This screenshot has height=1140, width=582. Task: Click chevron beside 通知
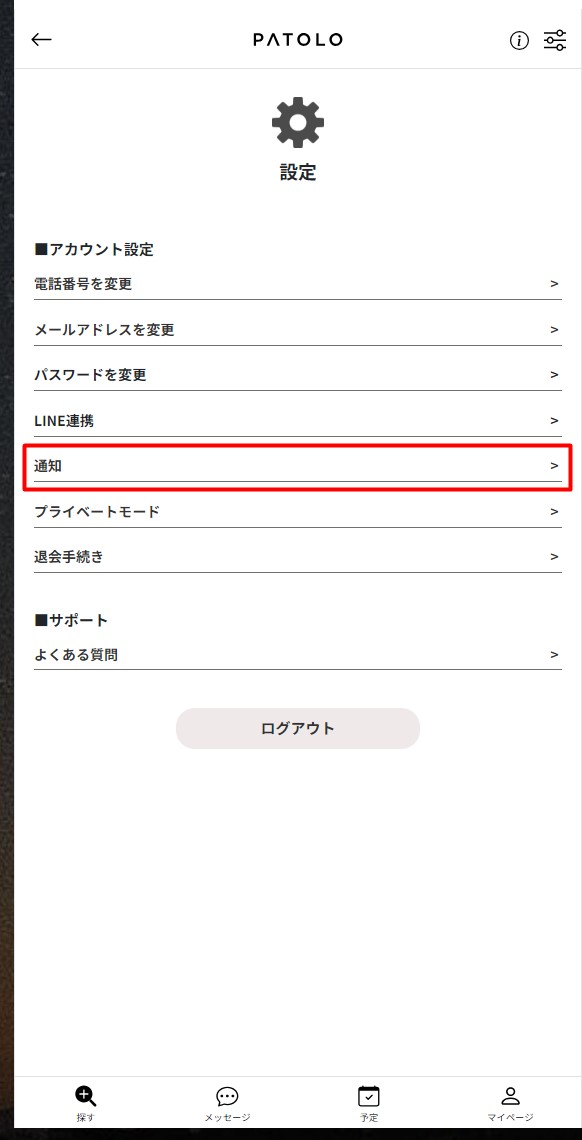click(554, 466)
